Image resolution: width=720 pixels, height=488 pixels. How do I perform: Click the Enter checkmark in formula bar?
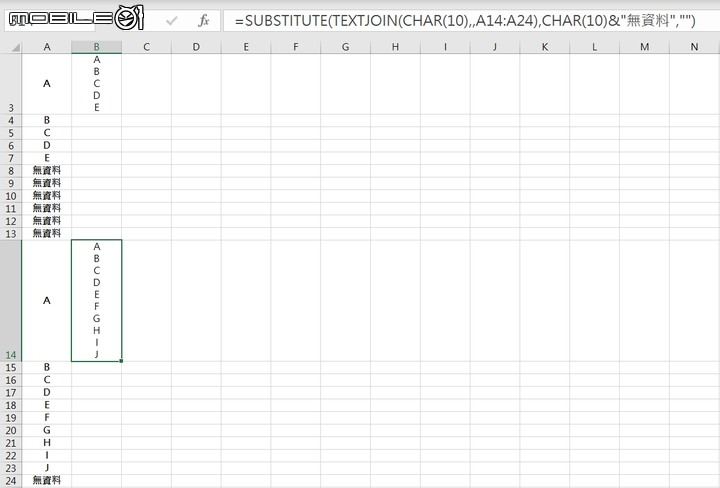point(172,21)
